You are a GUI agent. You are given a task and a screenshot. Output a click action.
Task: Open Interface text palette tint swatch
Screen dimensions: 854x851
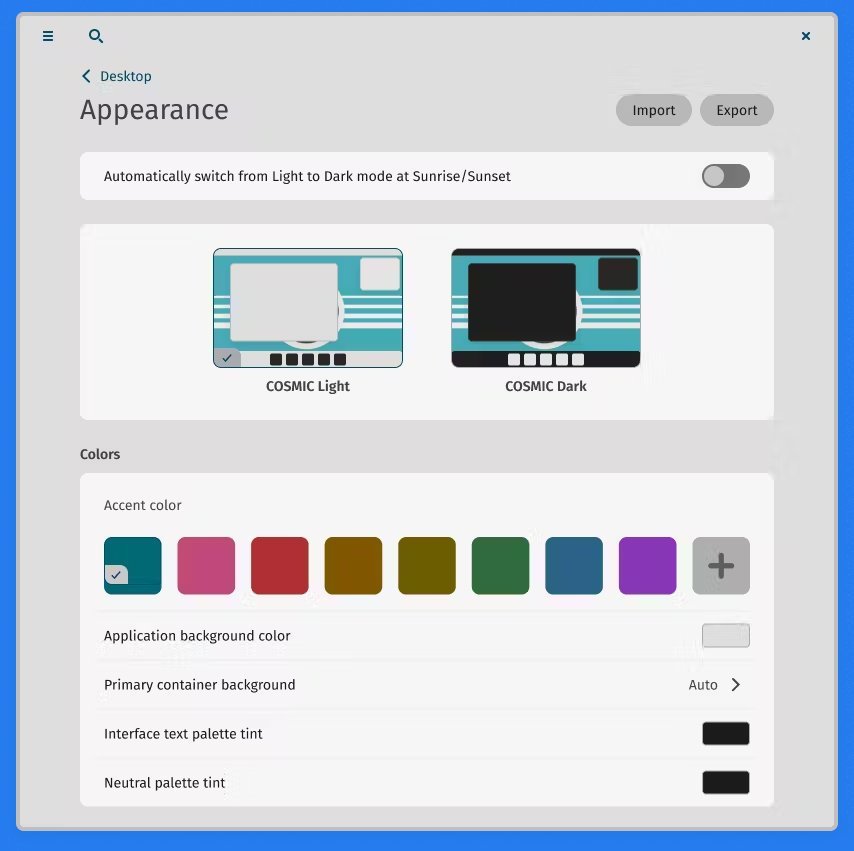[725, 733]
